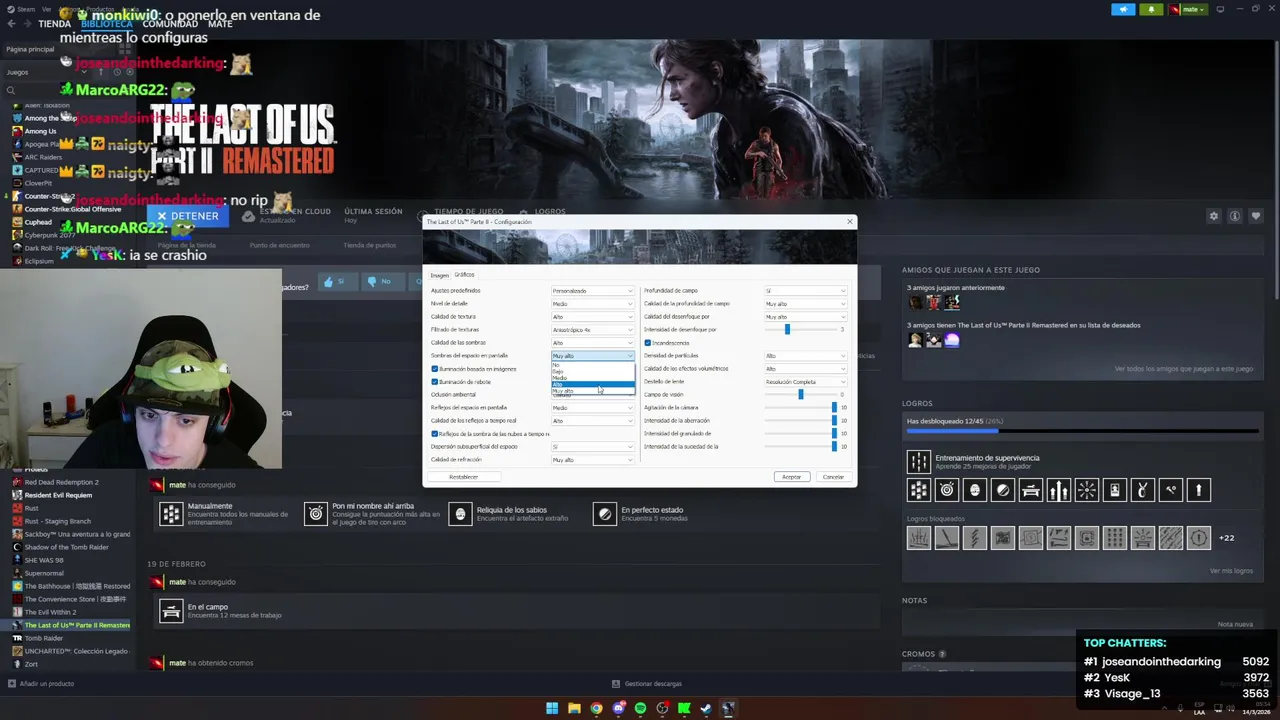Toggle the Incandescencia checkbox
The width and height of the screenshot is (1280, 720).
pos(648,343)
